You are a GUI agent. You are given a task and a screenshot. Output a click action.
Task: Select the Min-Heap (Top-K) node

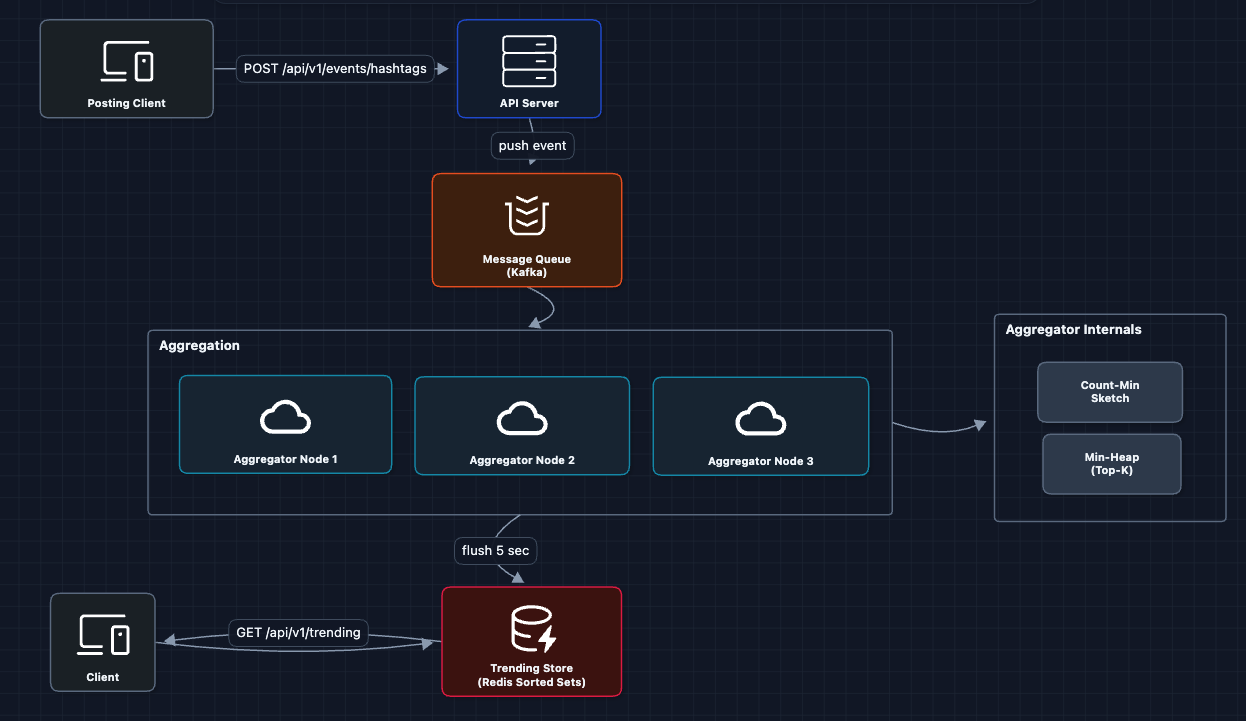click(x=1111, y=464)
